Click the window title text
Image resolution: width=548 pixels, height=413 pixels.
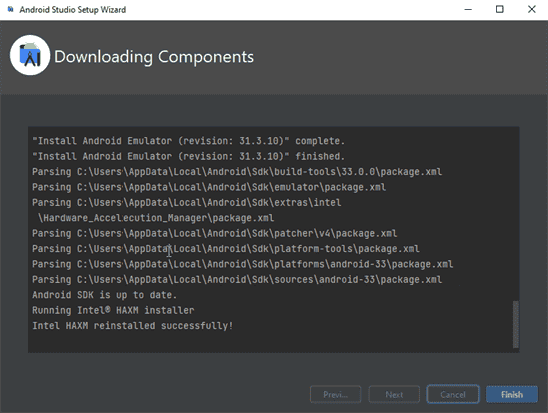point(73,10)
